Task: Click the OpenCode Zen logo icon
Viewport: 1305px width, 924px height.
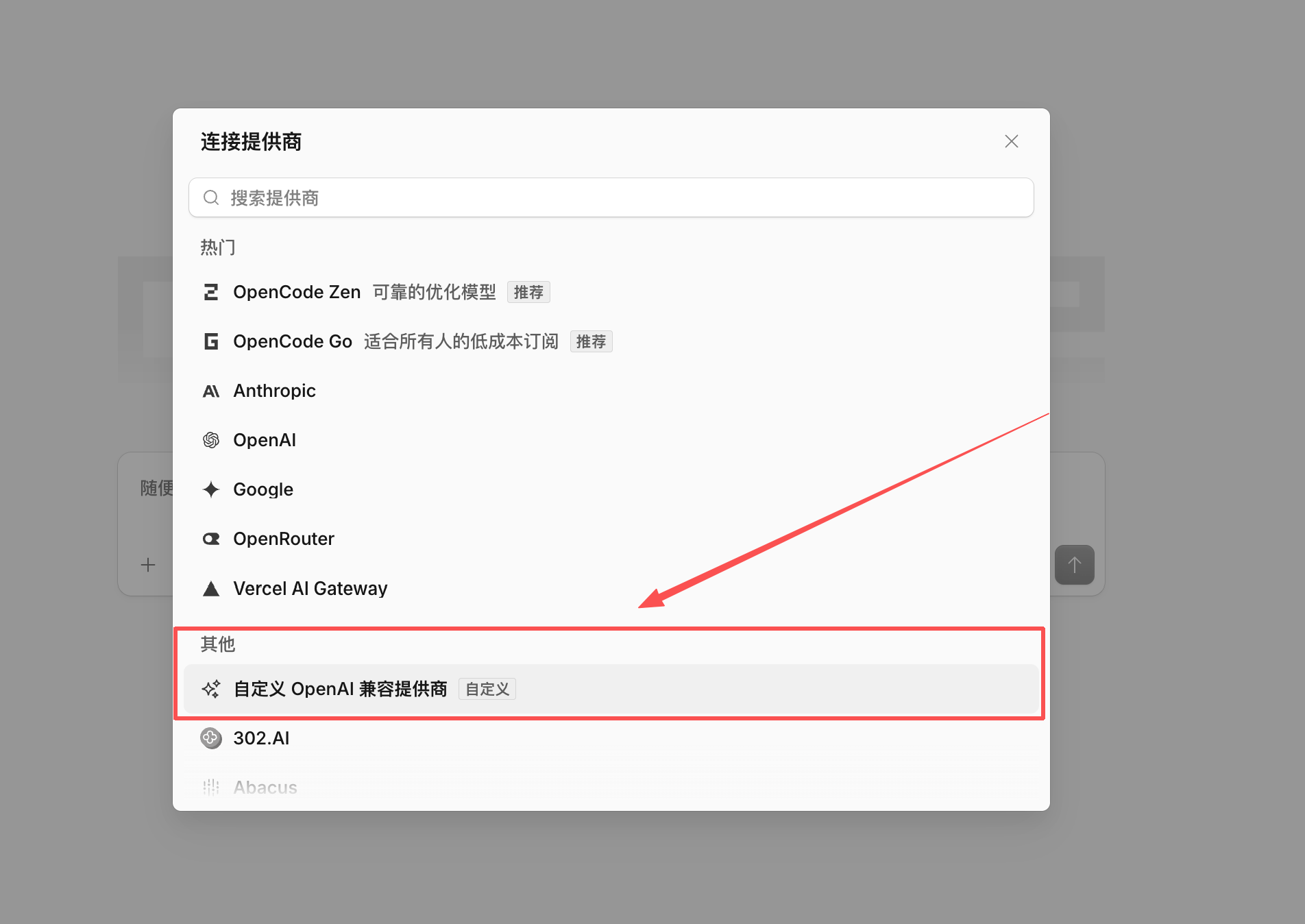Action: coord(211,292)
